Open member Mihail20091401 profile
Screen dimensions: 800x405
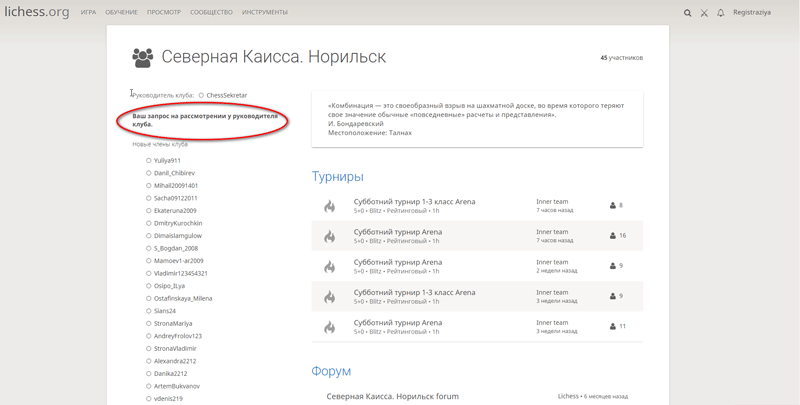pyautogui.click(x=176, y=186)
